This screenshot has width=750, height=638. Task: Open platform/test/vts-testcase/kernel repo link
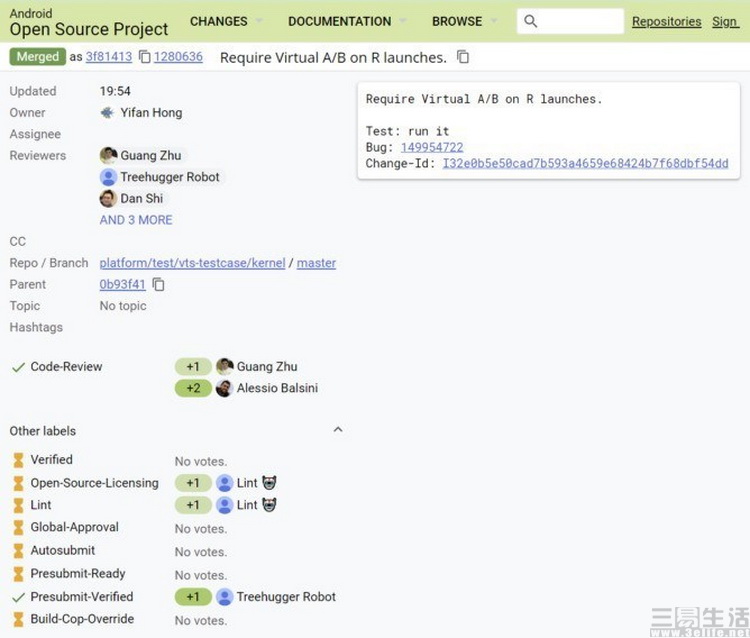tap(192, 263)
